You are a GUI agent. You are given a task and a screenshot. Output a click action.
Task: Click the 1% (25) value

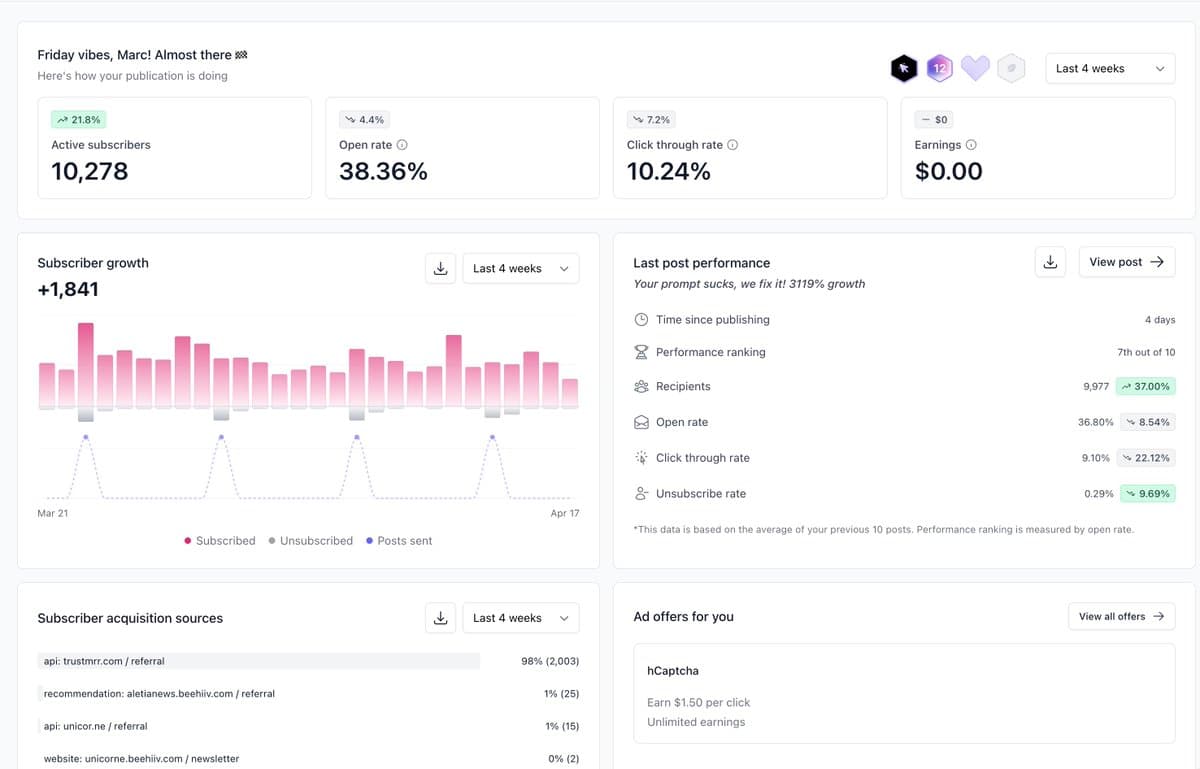tap(562, 693)
